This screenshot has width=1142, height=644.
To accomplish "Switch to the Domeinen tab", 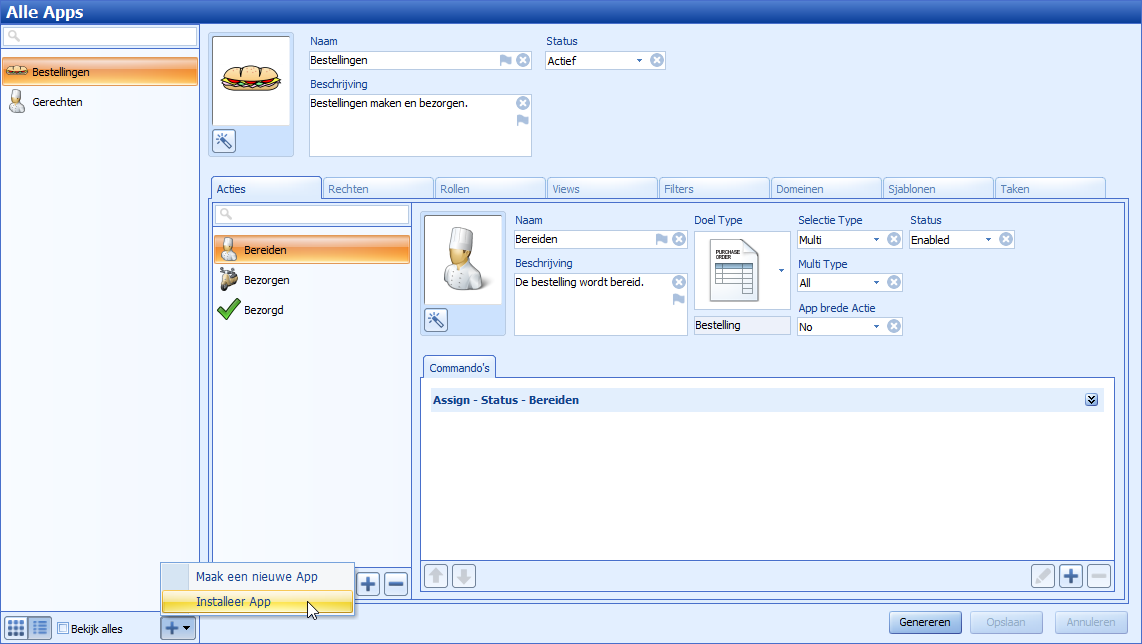I will coord(827,189).
